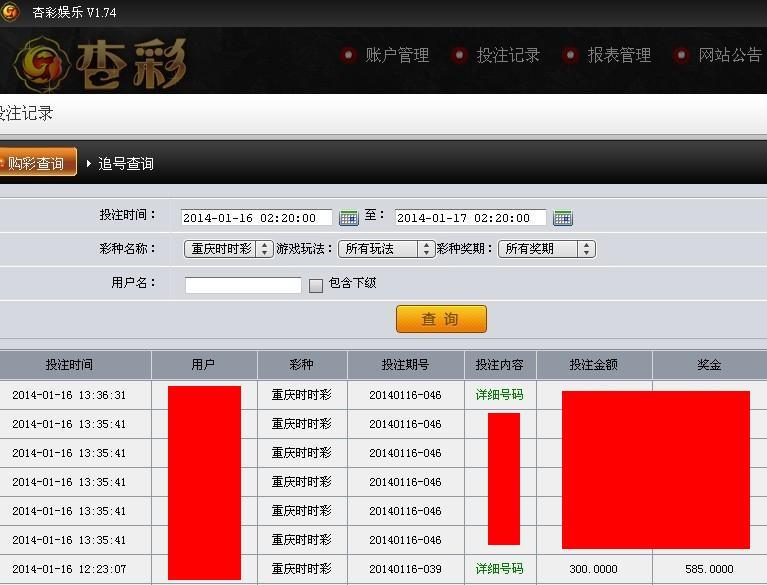Click the prize value 585.0000
767x585 pixels.
coord(709,569)
